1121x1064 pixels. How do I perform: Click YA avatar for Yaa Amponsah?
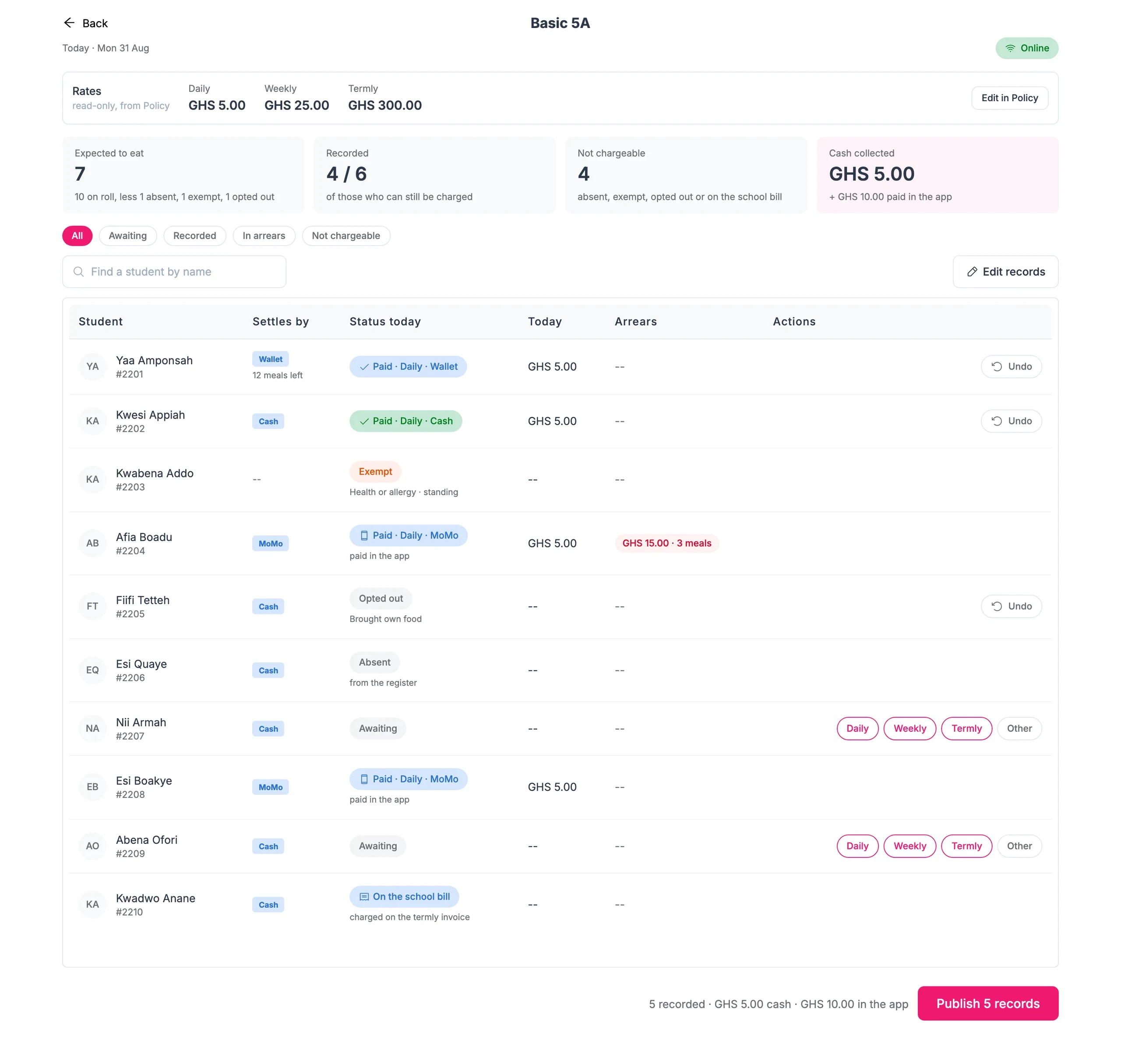point(92,366)
